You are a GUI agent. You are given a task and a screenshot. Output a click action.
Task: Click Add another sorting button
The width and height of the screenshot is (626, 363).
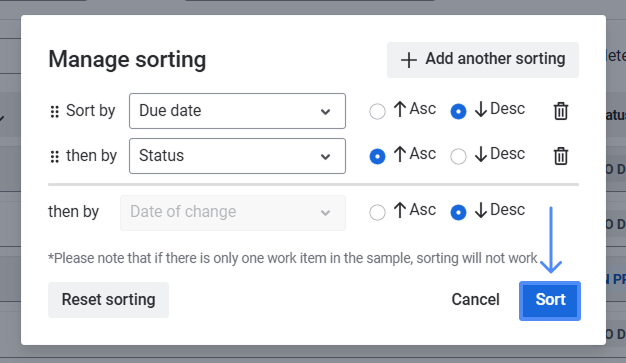(x=483, y=60)
